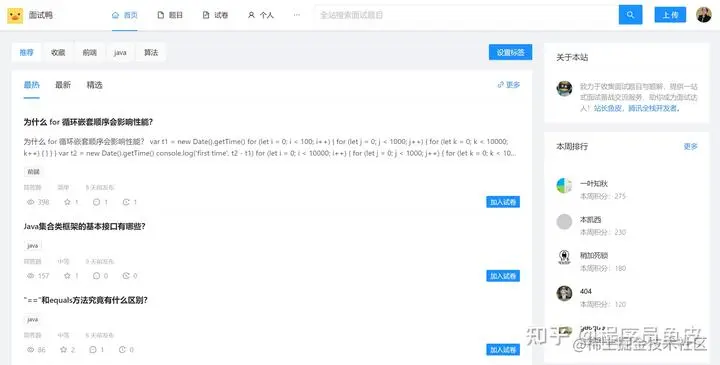Click the code preview text under first question
Viewport: 720px width, 365px height.
(270, 147)
